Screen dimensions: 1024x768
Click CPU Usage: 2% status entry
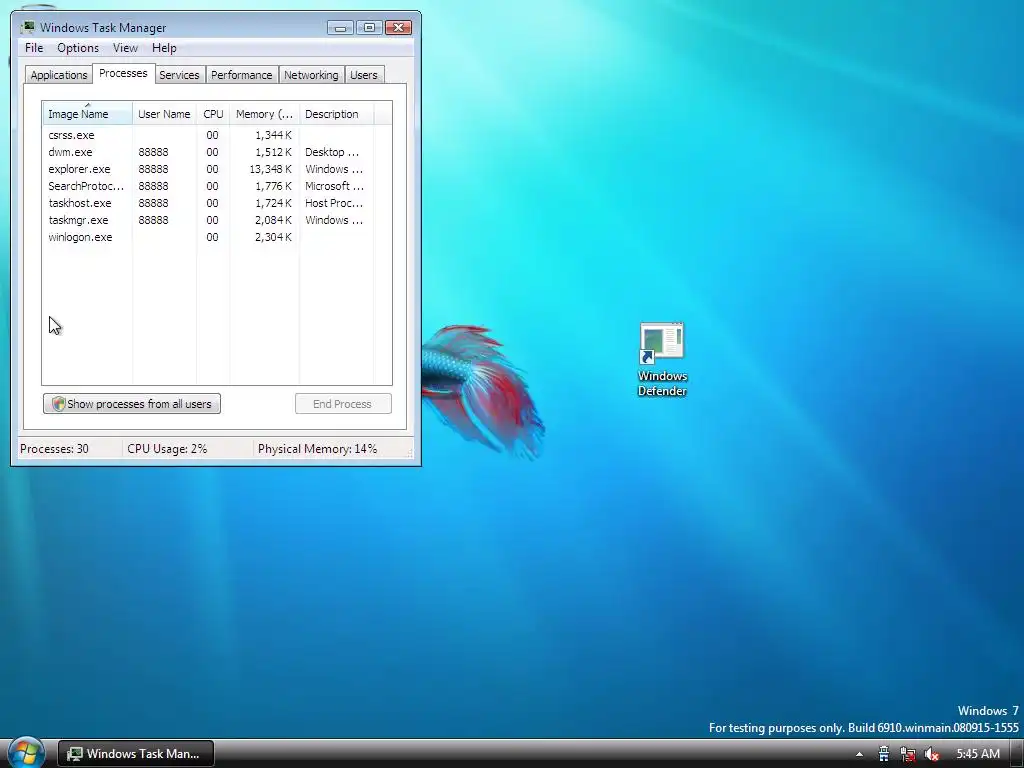(x=167, y=449)
